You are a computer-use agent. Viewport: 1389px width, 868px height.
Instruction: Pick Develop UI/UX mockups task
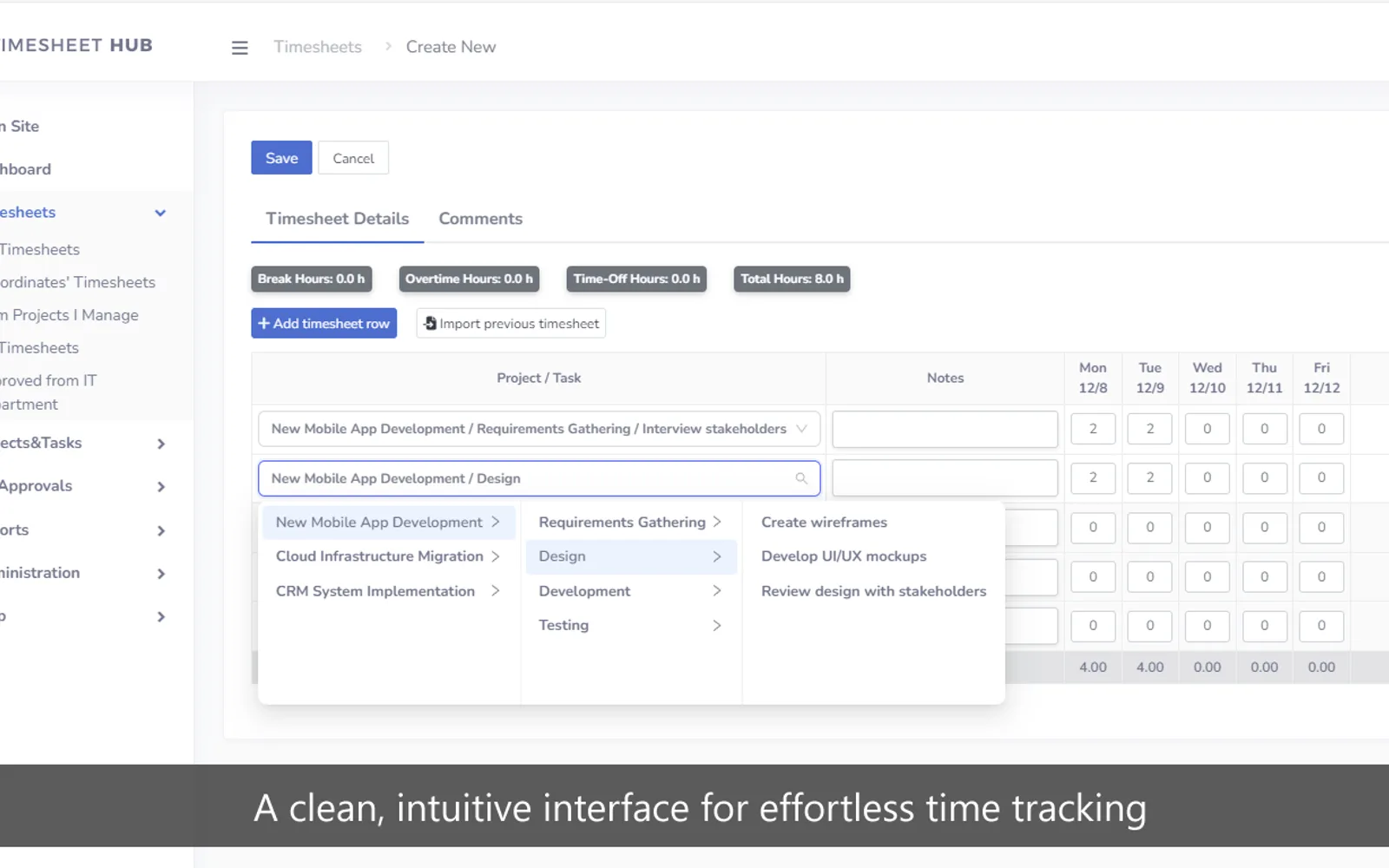tap(844, 556)
